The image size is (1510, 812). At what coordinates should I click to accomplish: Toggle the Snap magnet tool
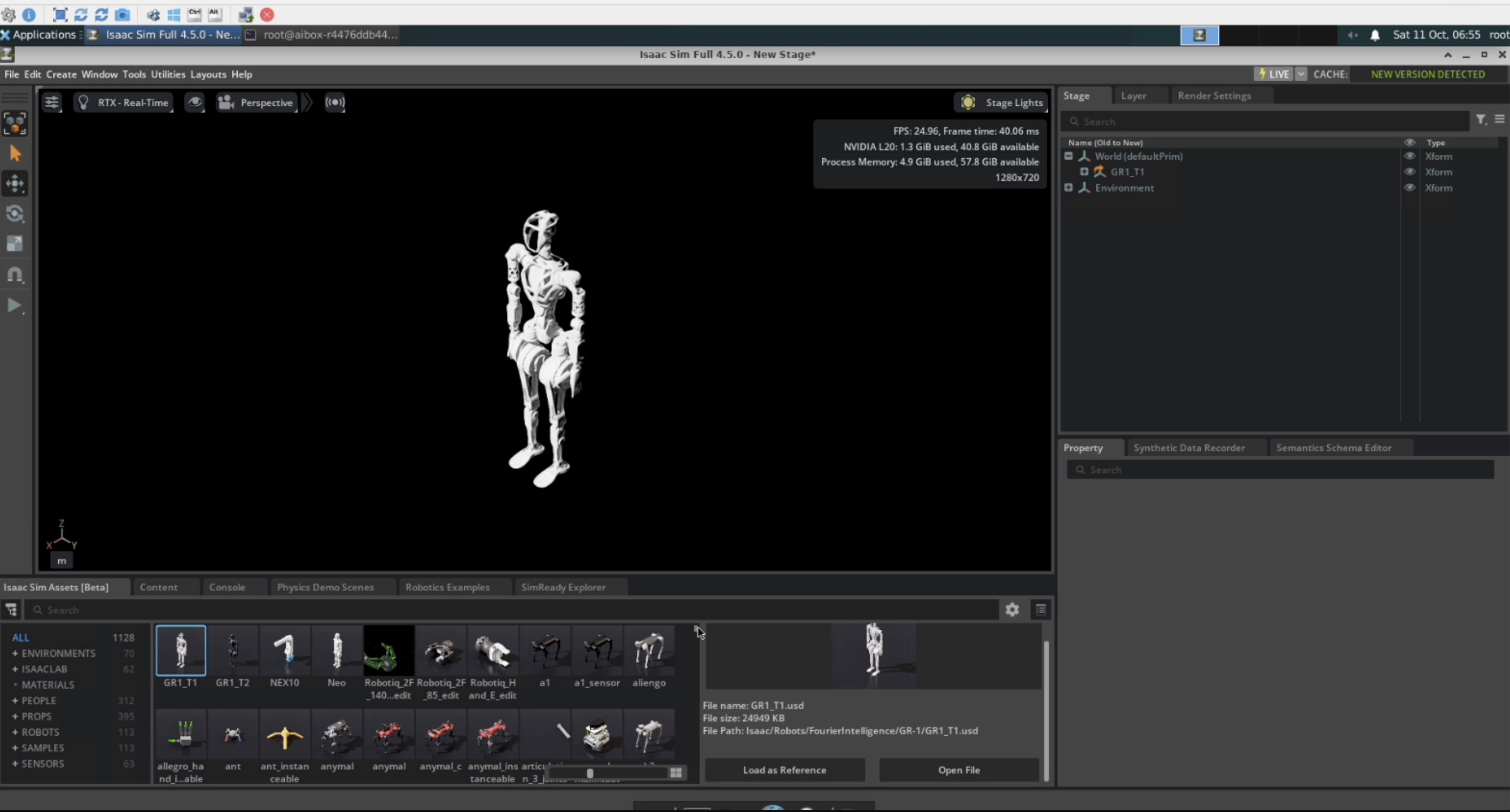pyautogui.click(x=14, y=274)
